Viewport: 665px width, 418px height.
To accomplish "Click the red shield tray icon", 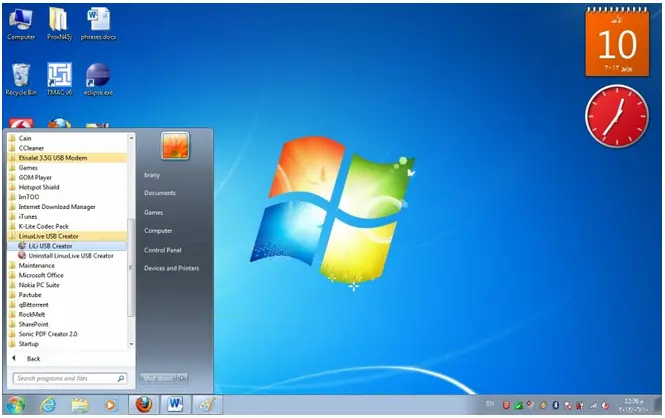I will pos(506,405).
